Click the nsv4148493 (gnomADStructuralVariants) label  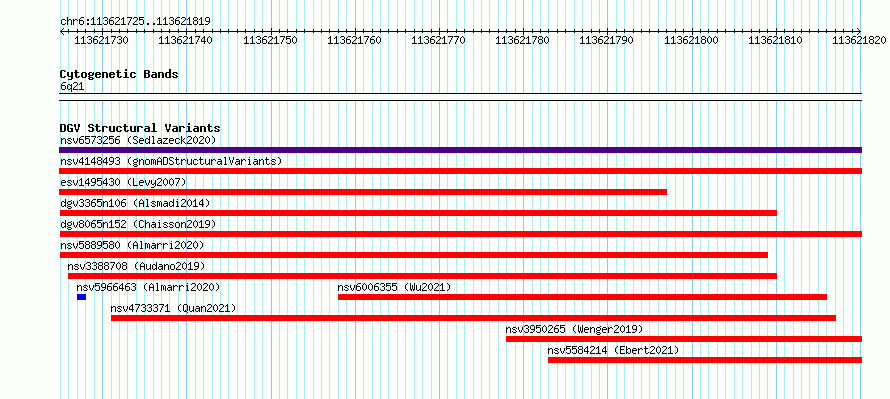(x=171, y=161)
